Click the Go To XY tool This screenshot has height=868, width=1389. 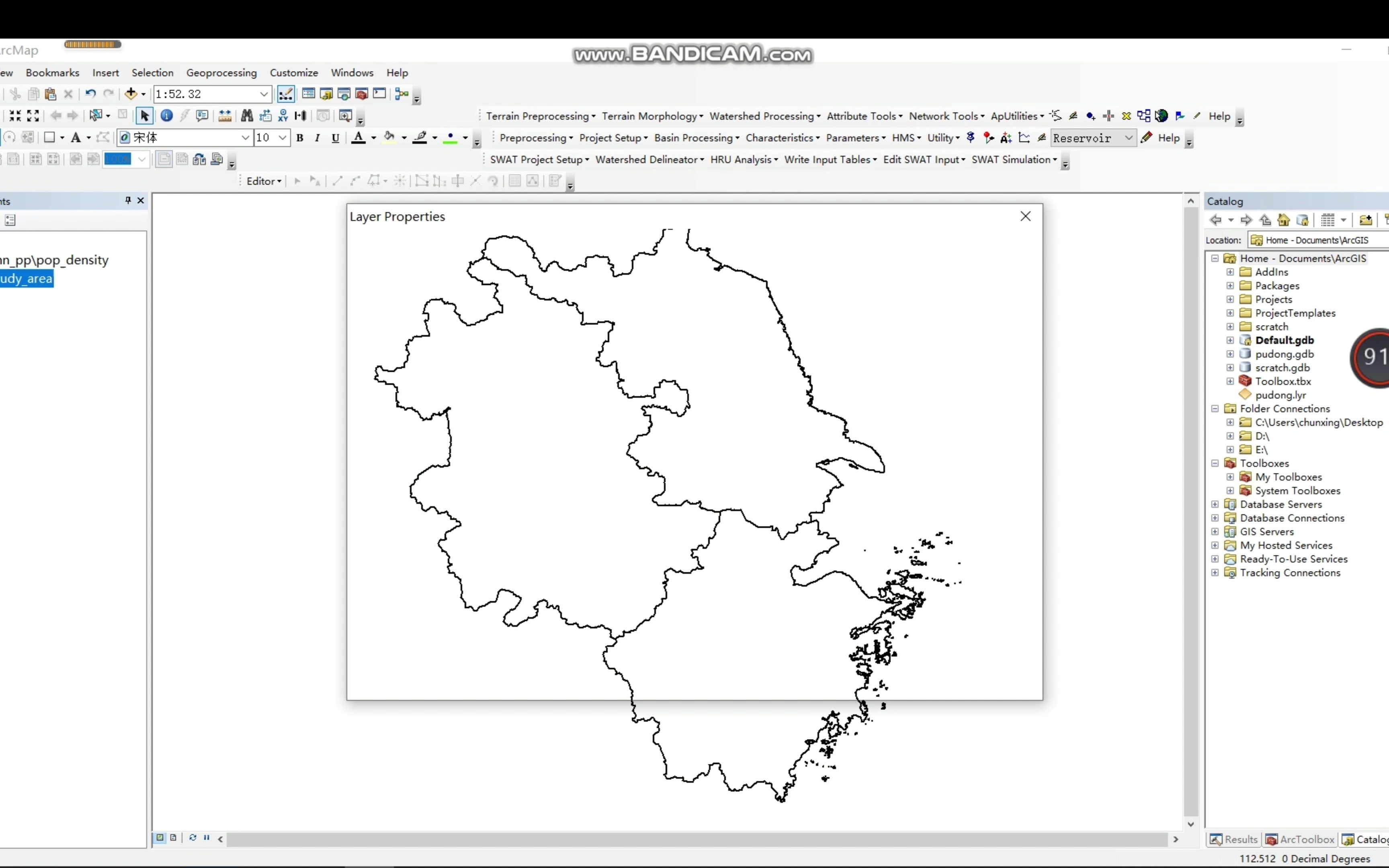click(283, 115)
